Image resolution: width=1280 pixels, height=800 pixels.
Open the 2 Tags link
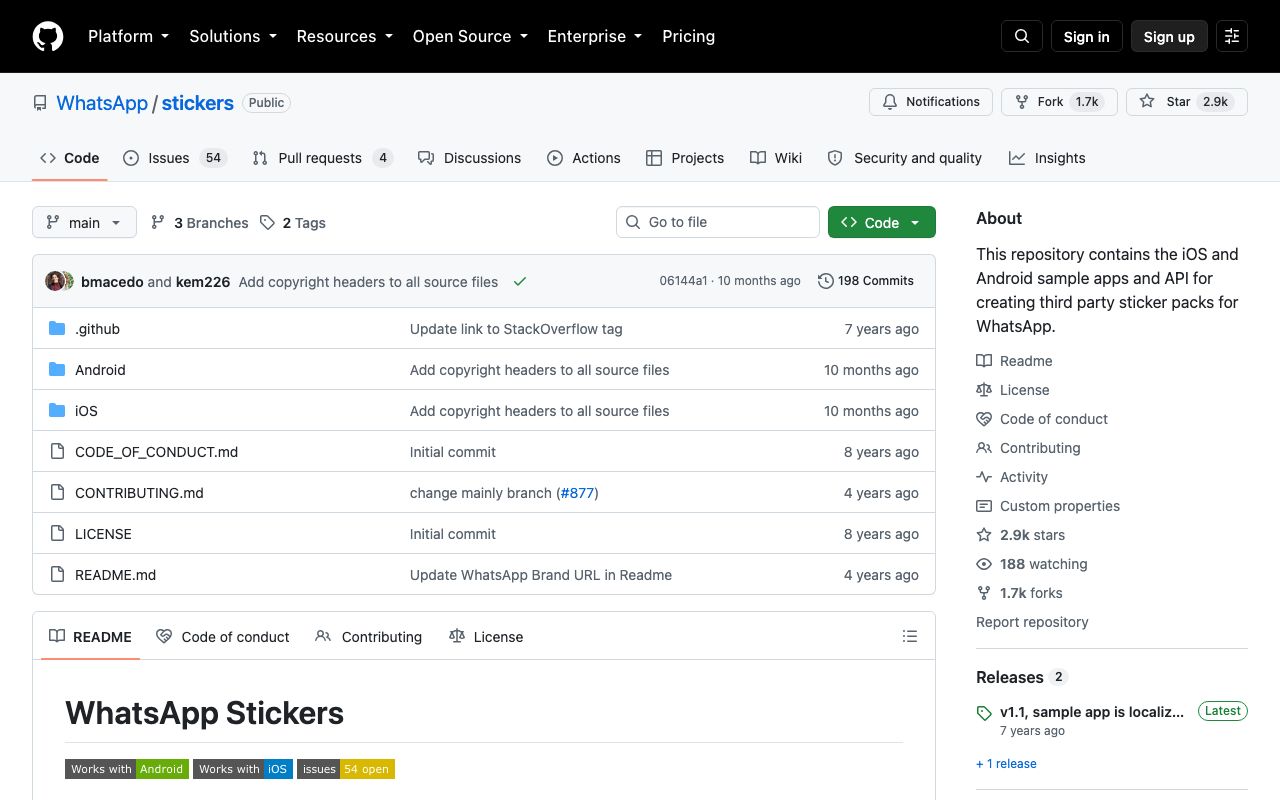tap(293, 223)
